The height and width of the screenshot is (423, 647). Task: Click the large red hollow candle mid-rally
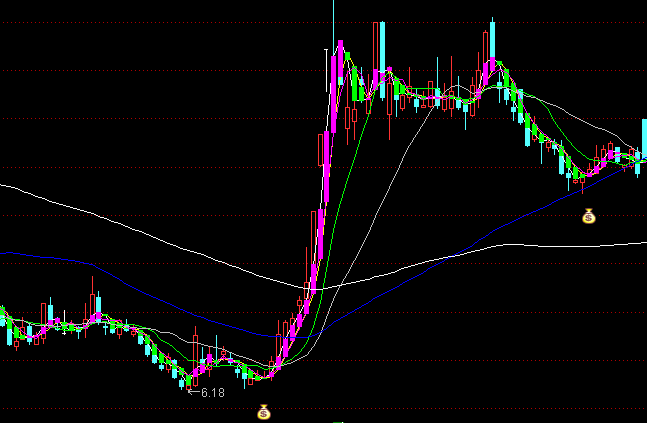pos(321,150)
